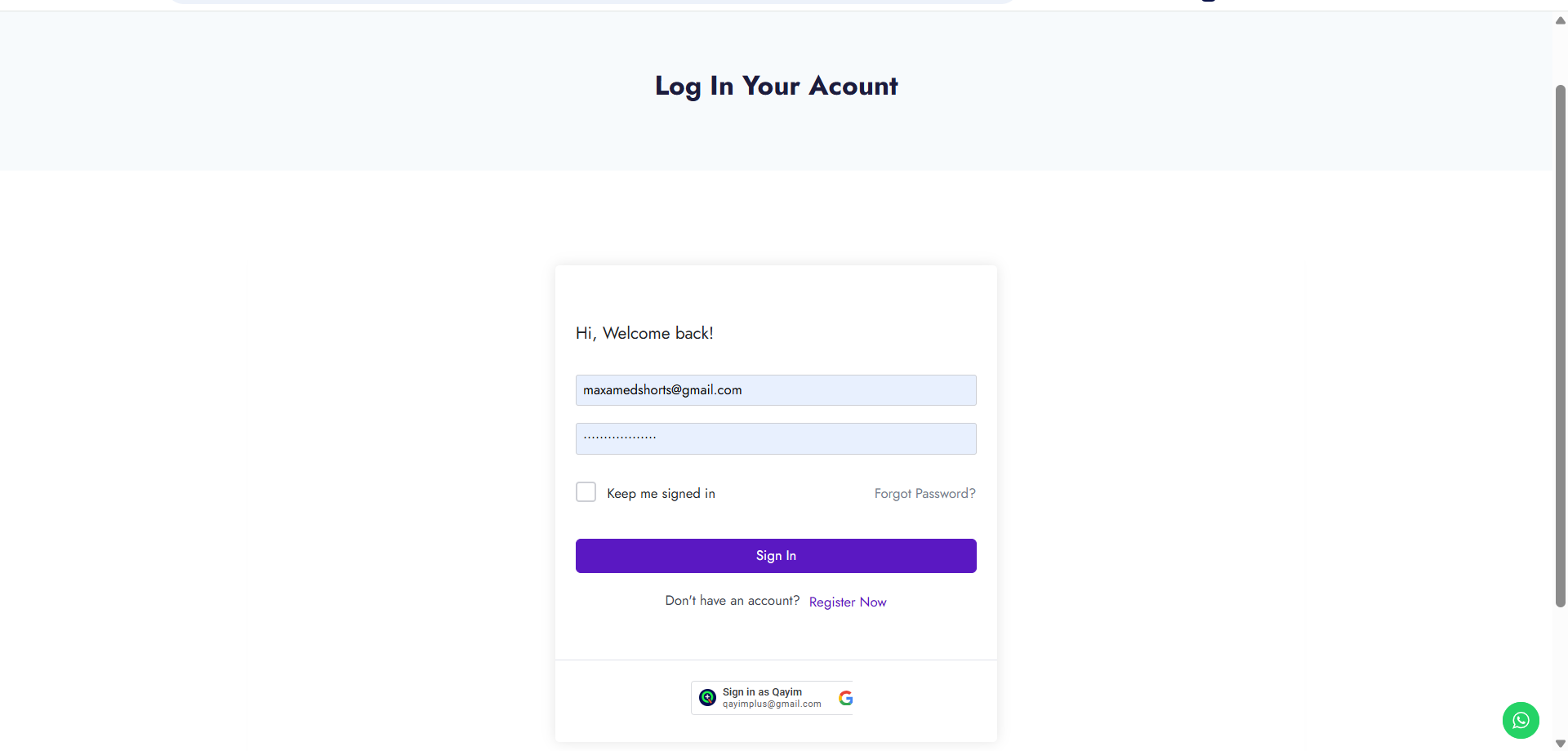Click the Google G logo
The image size is (1568, 751).
pos(846,698)
